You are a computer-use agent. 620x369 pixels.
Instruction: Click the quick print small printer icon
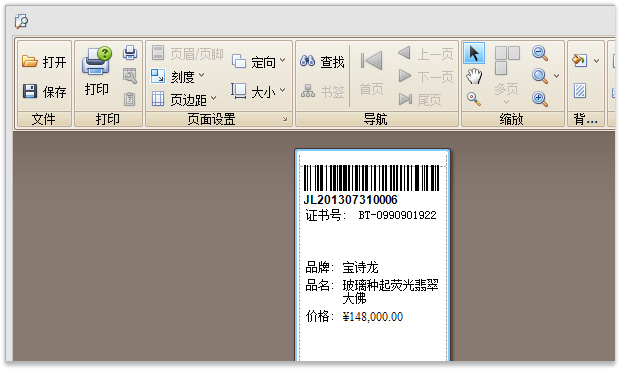pos(130,53)
